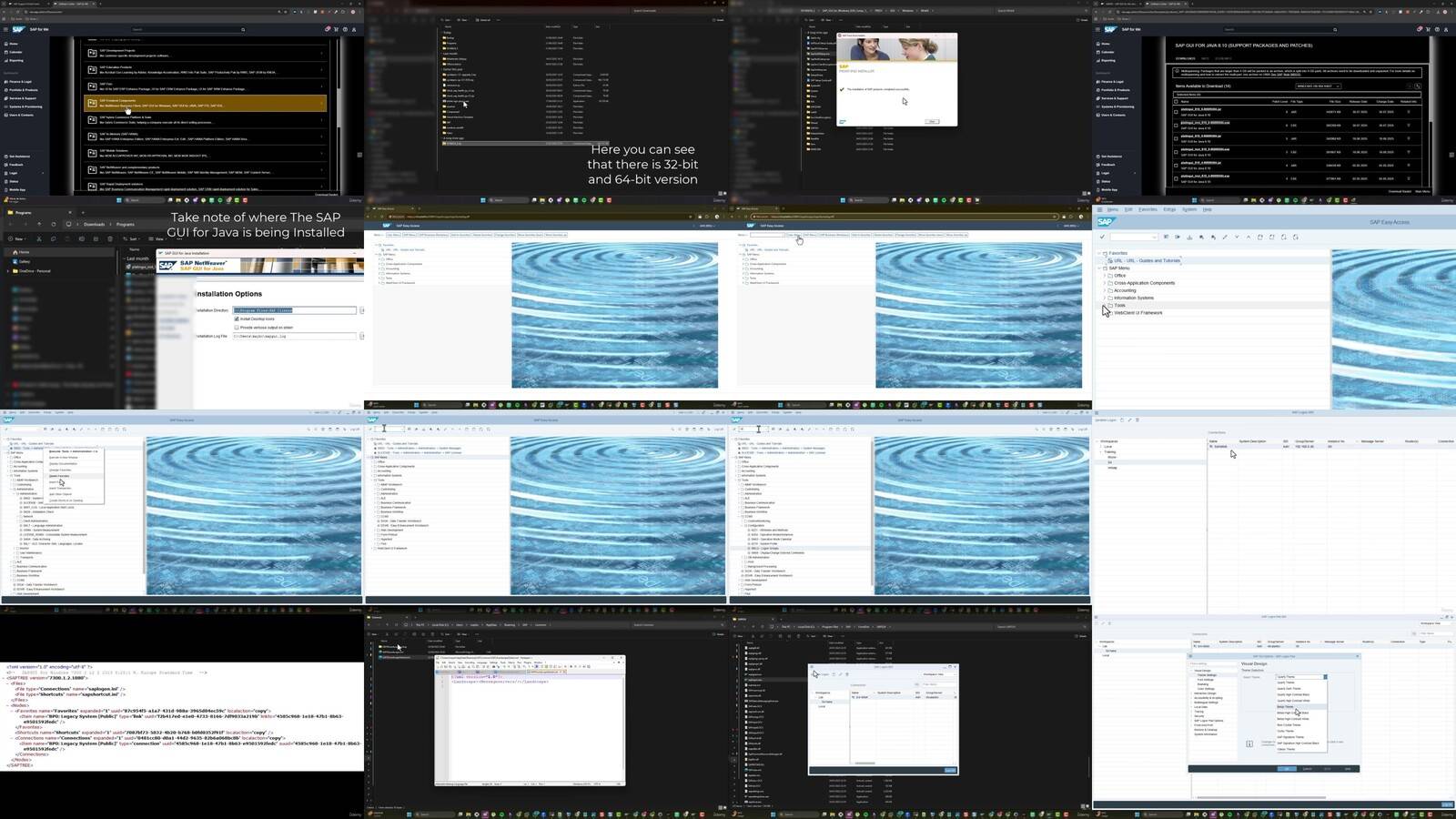The width and height of the screenshot is (1456, 819).
Task: Click Download Basket button below download items table
Action: point(1400,191)
